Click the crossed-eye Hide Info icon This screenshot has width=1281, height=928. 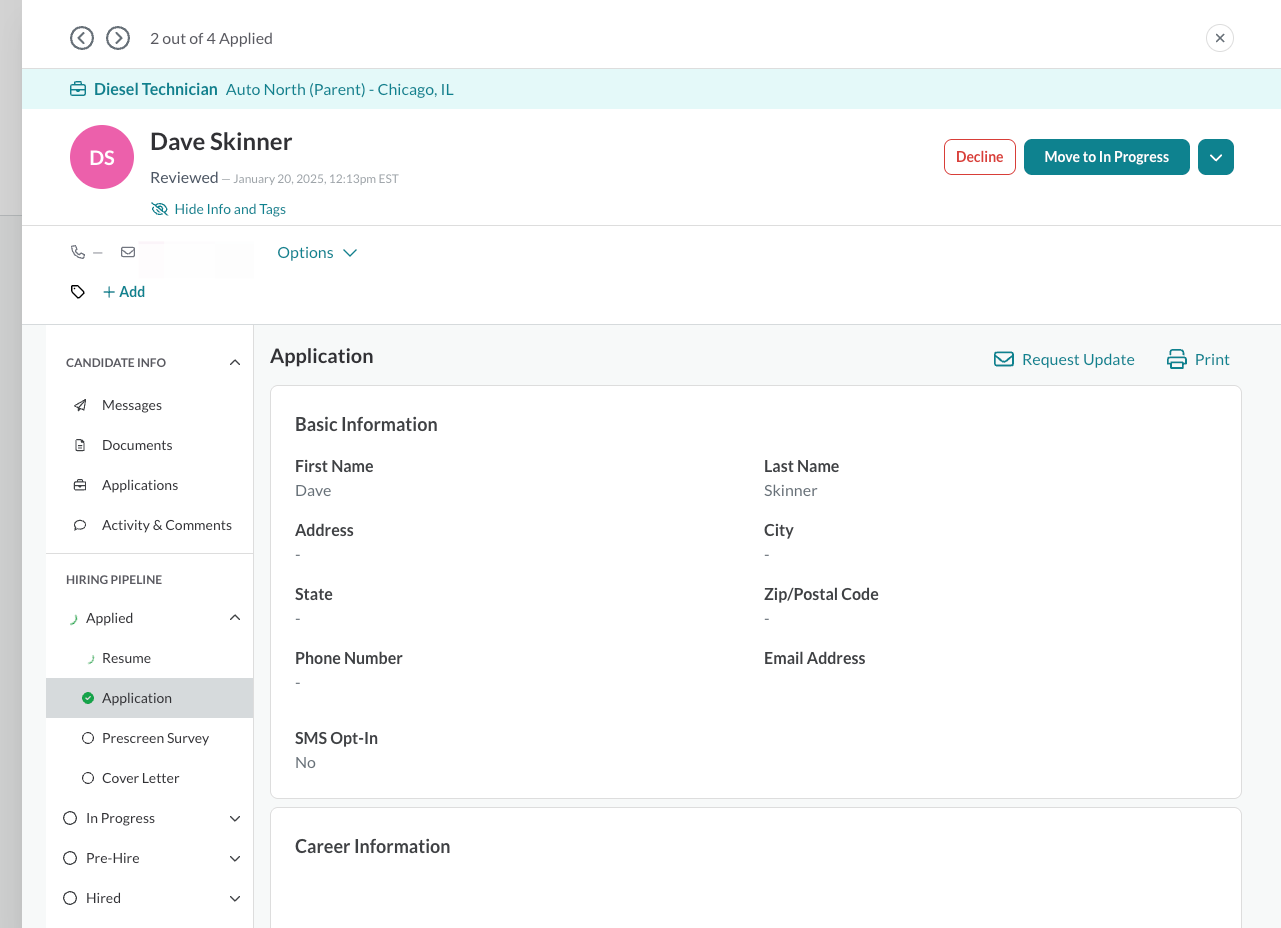coord(159,209)
